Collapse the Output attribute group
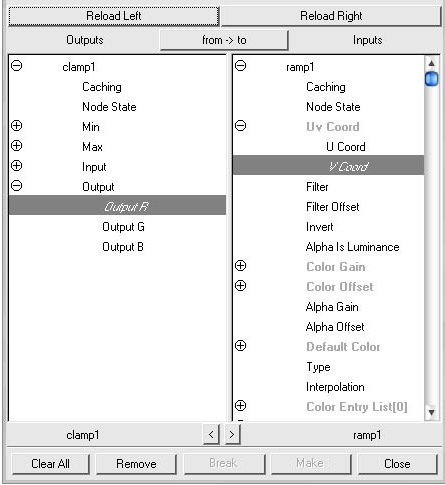The image size is (445, 485). pos(16,186)
